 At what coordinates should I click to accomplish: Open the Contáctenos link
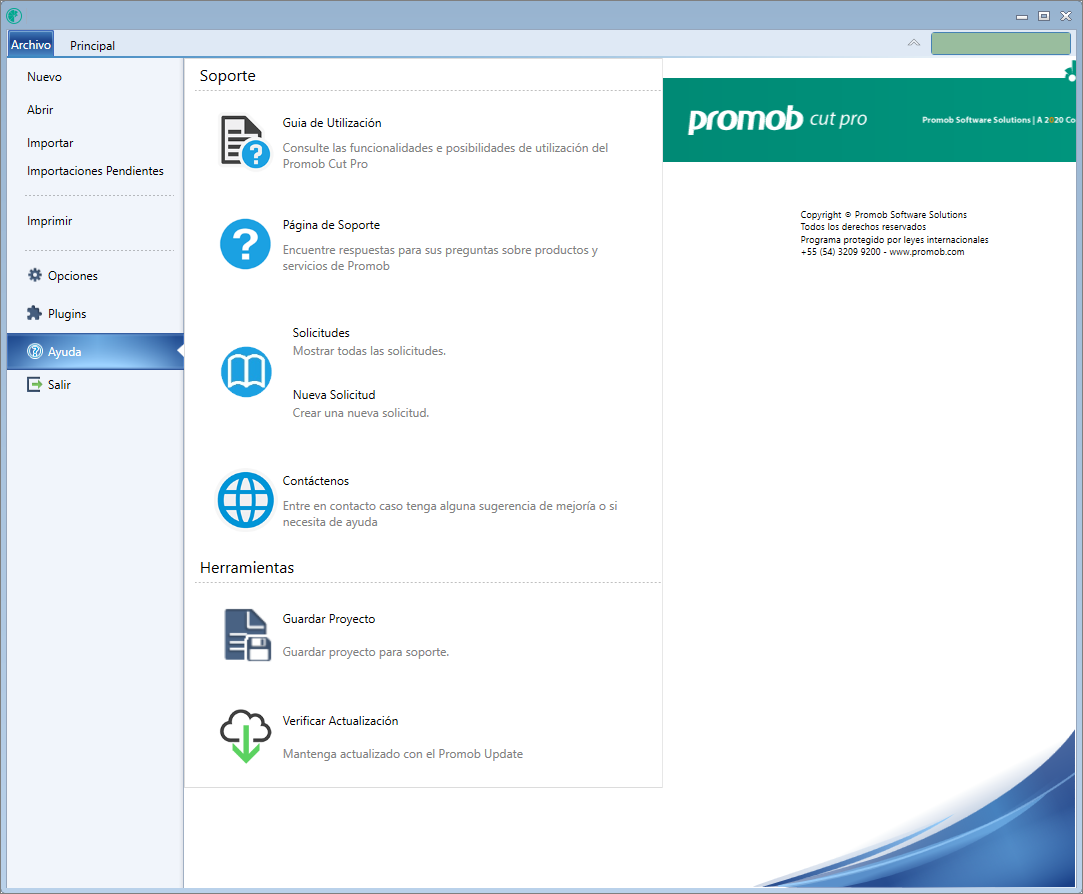coord(316,481)
